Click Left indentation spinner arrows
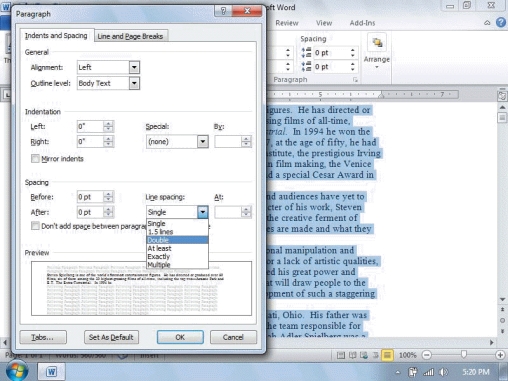 tap(108, 126)
